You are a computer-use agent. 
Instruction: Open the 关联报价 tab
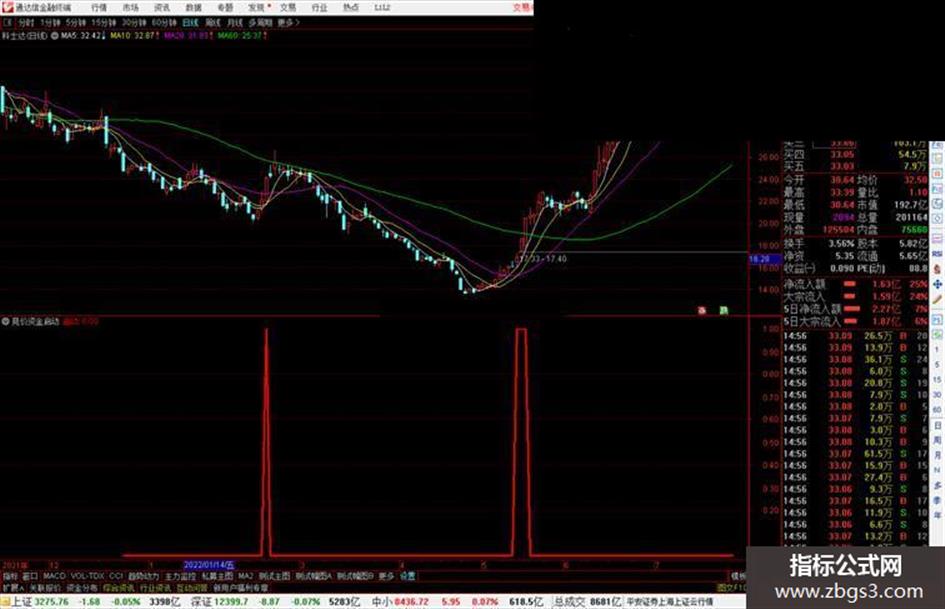45,588
